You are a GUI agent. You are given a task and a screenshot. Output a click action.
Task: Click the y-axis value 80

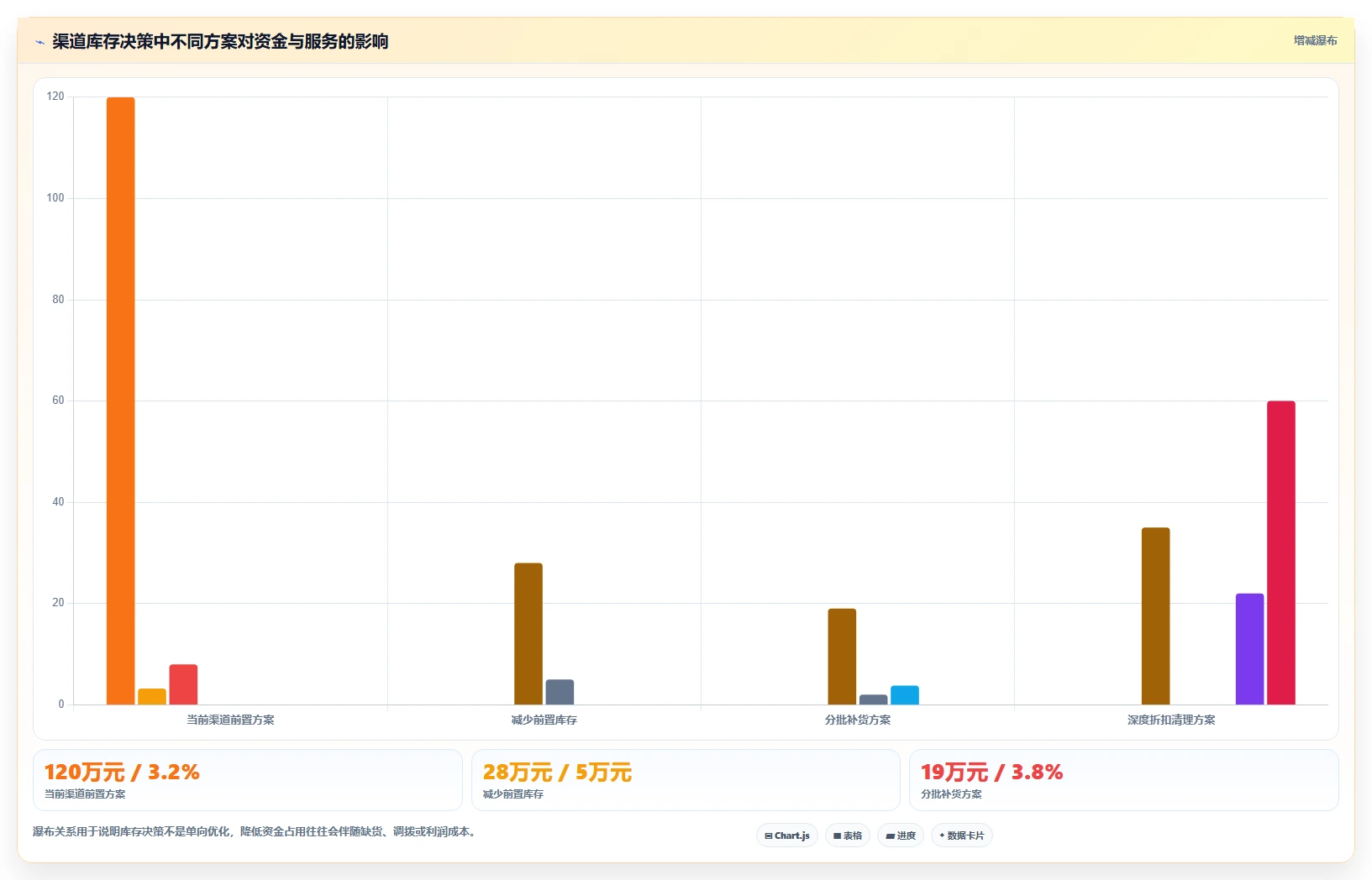(x=58, y=300)
